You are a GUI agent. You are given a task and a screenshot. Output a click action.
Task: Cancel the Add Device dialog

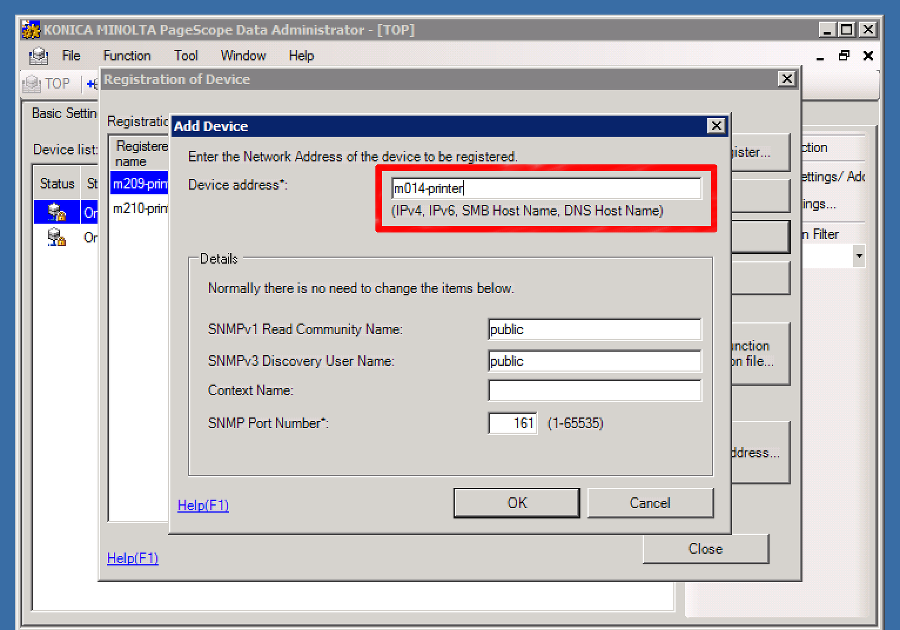pyautogui.click(x=650, y=503)
